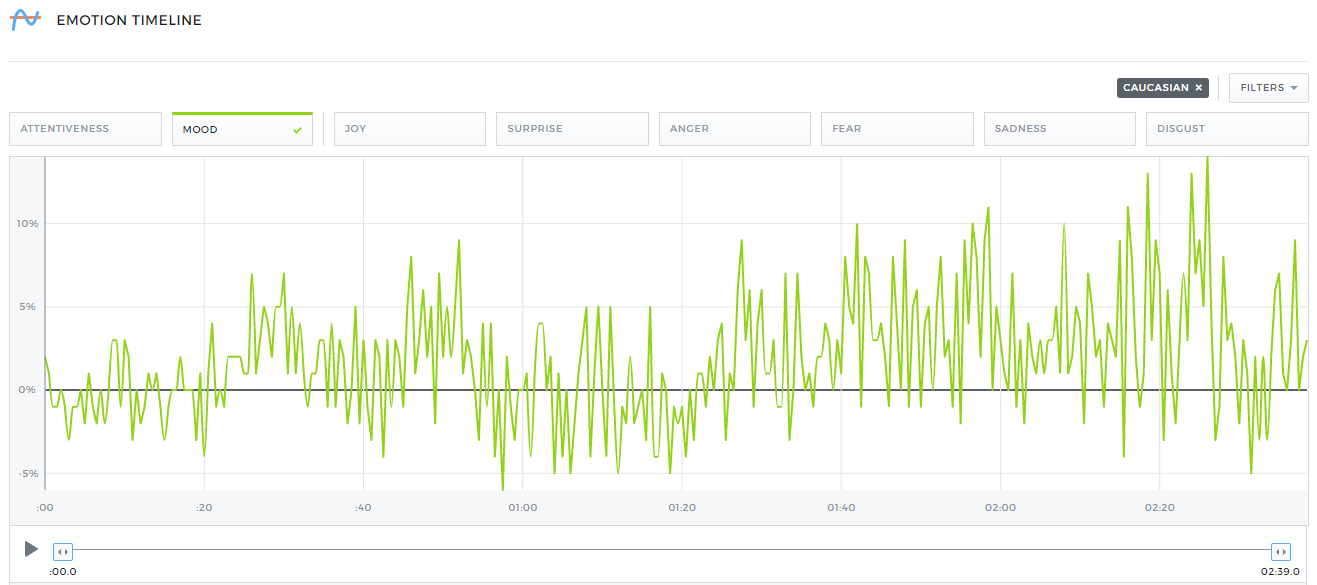Enable the Sadness emotion toggle
This screenshot has height=585, width=1317.
click(1059, 129)
